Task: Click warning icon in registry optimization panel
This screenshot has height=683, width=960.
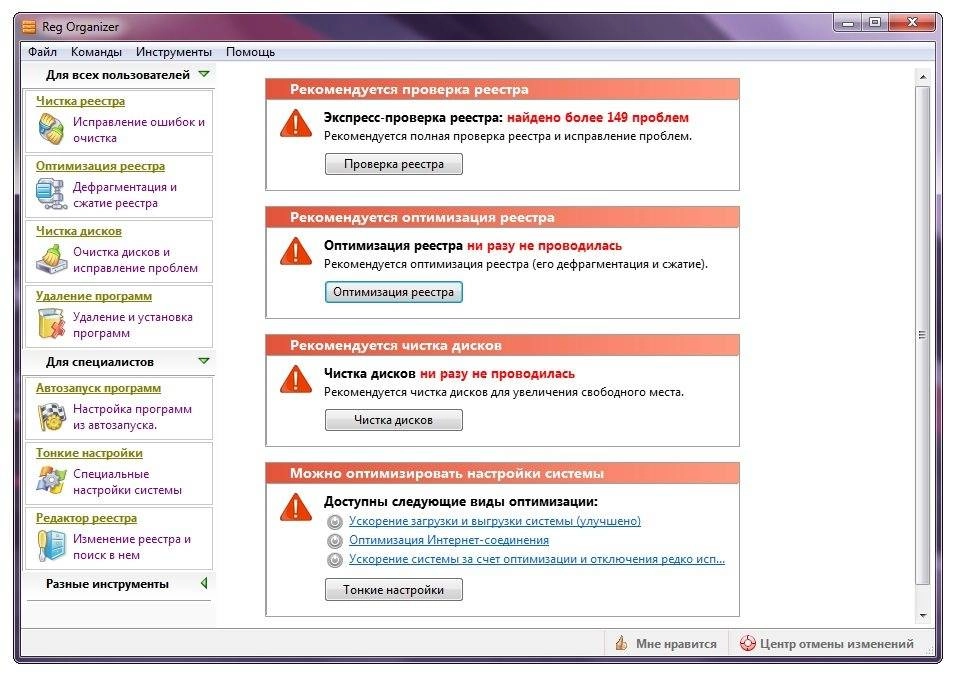Action: [x=296, y=251]
